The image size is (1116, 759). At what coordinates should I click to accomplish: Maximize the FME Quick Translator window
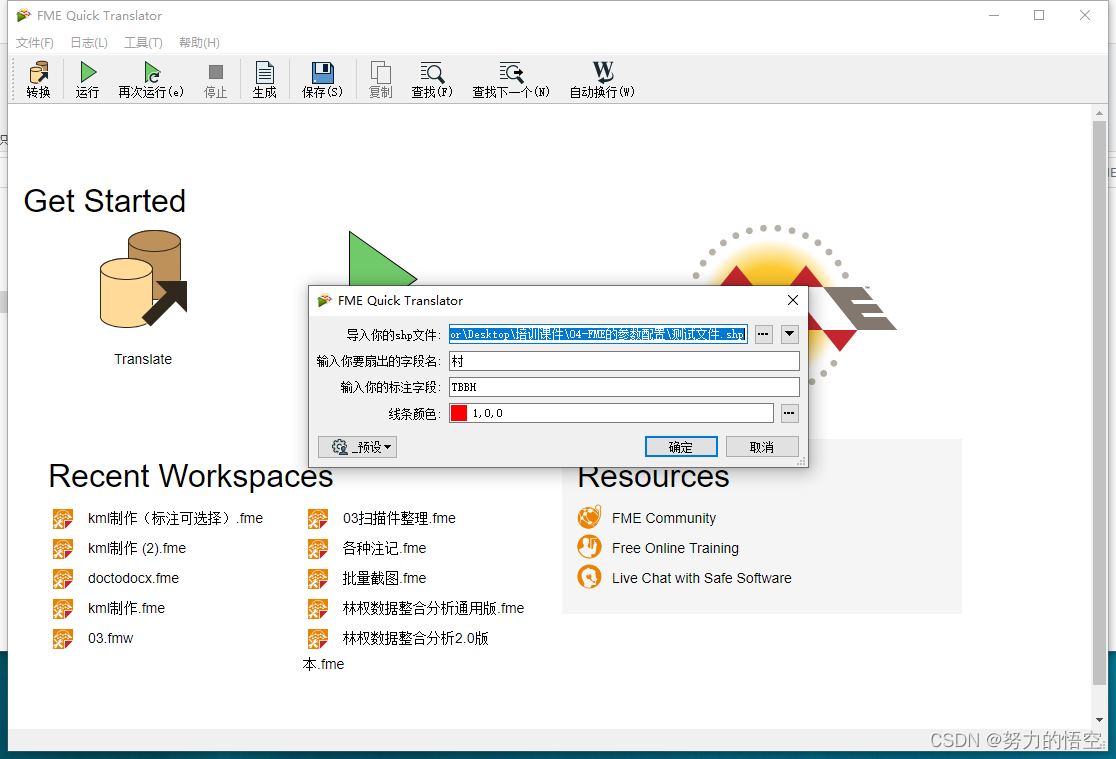1039,15
